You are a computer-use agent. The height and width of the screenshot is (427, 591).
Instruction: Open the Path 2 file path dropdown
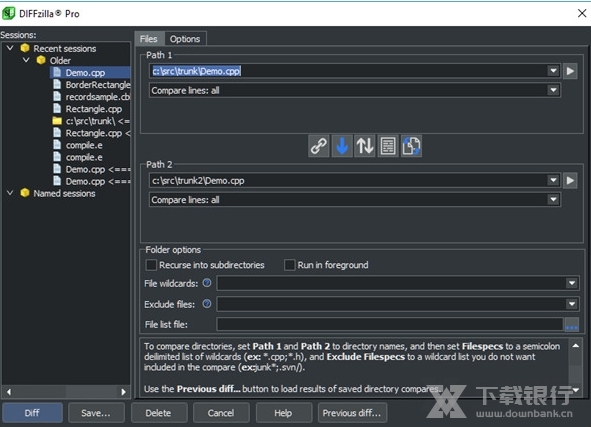click(x=553, y=180)
